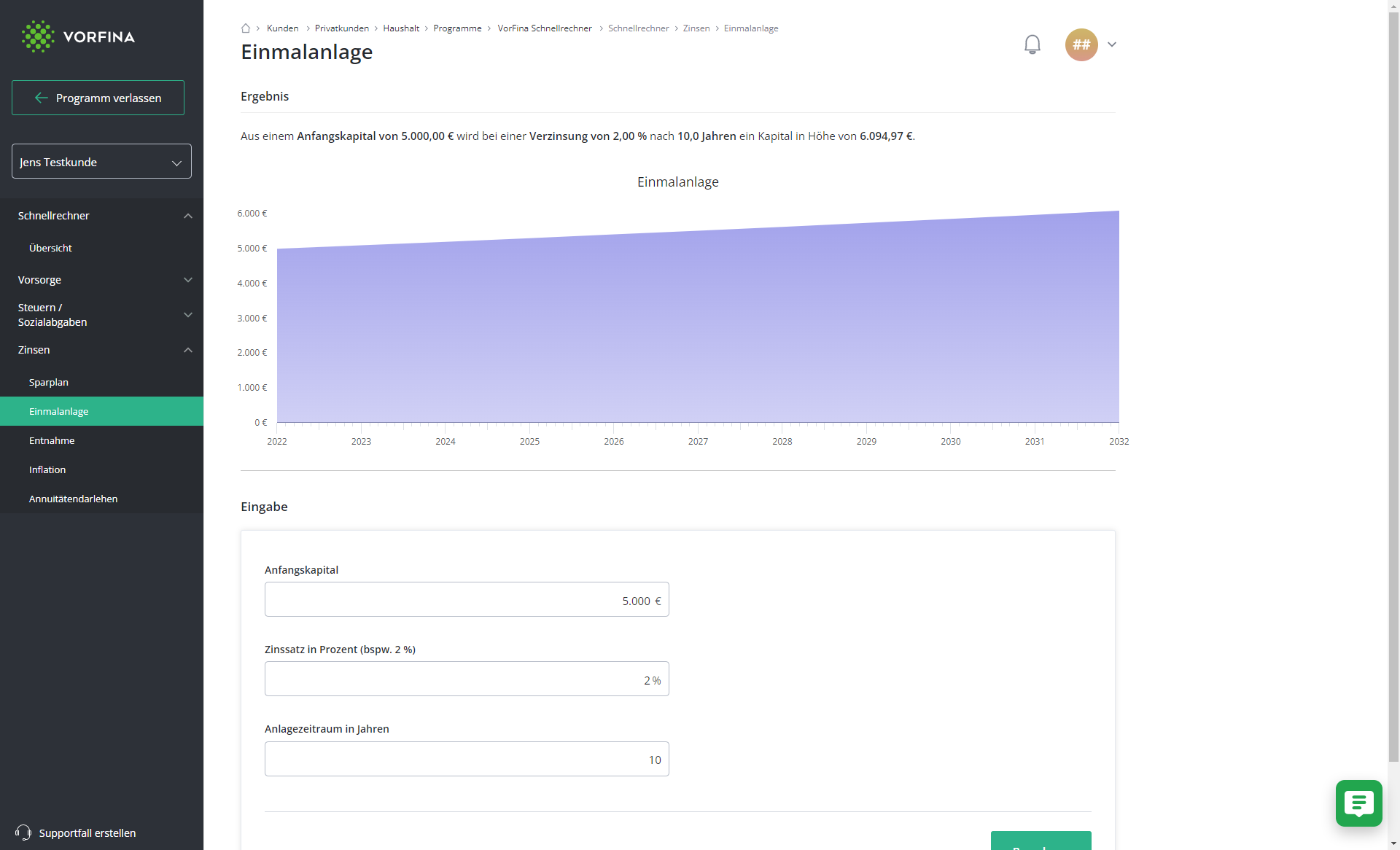
Task: Click the Ergebnis heading
Action: point(265,96)
